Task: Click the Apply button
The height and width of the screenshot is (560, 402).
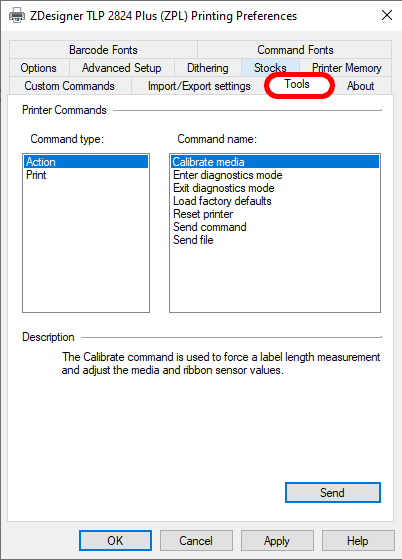Action: pos(277,540)
